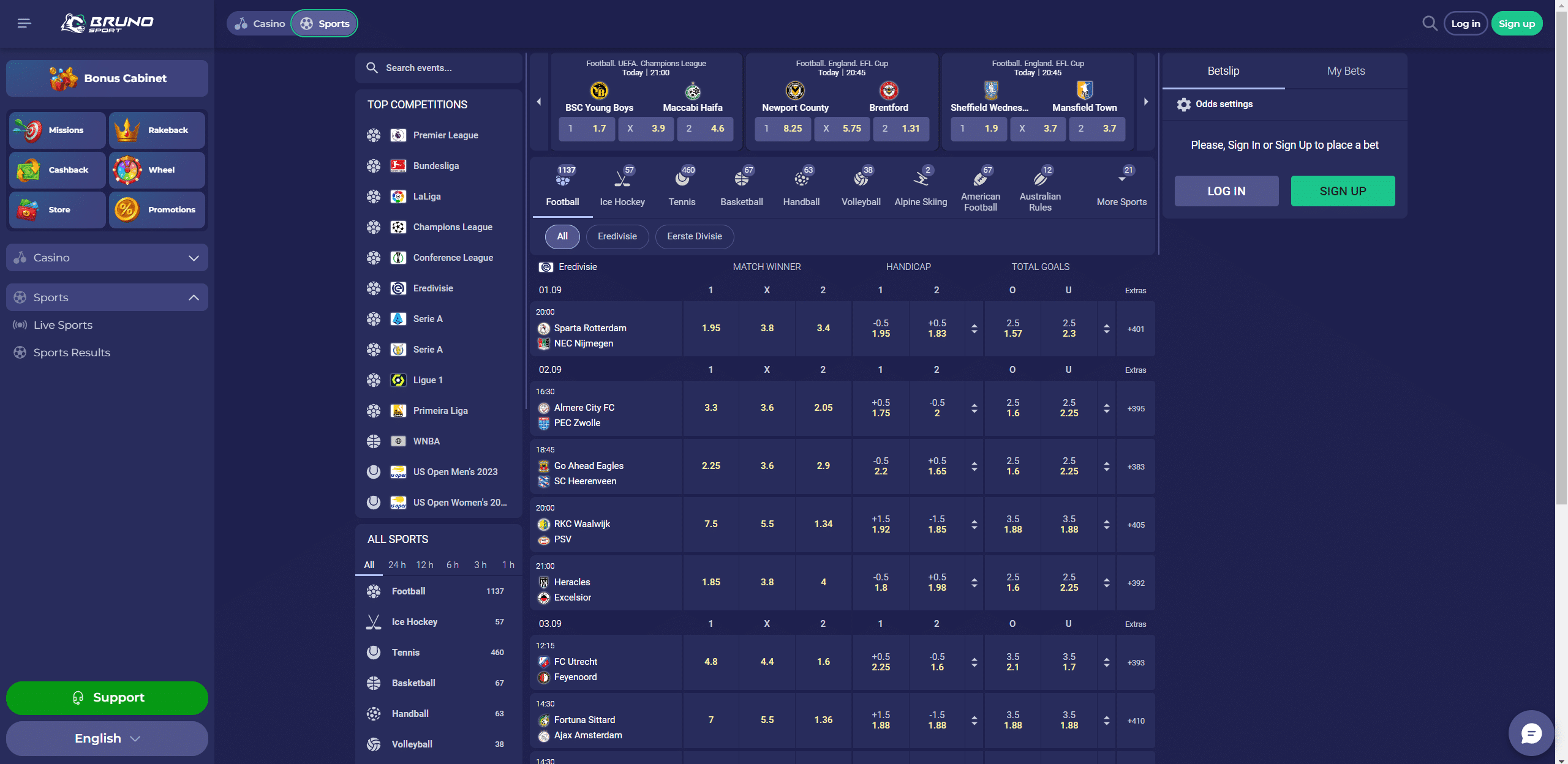
Task: Select American Football icon tab
Action: click(981, 187)
